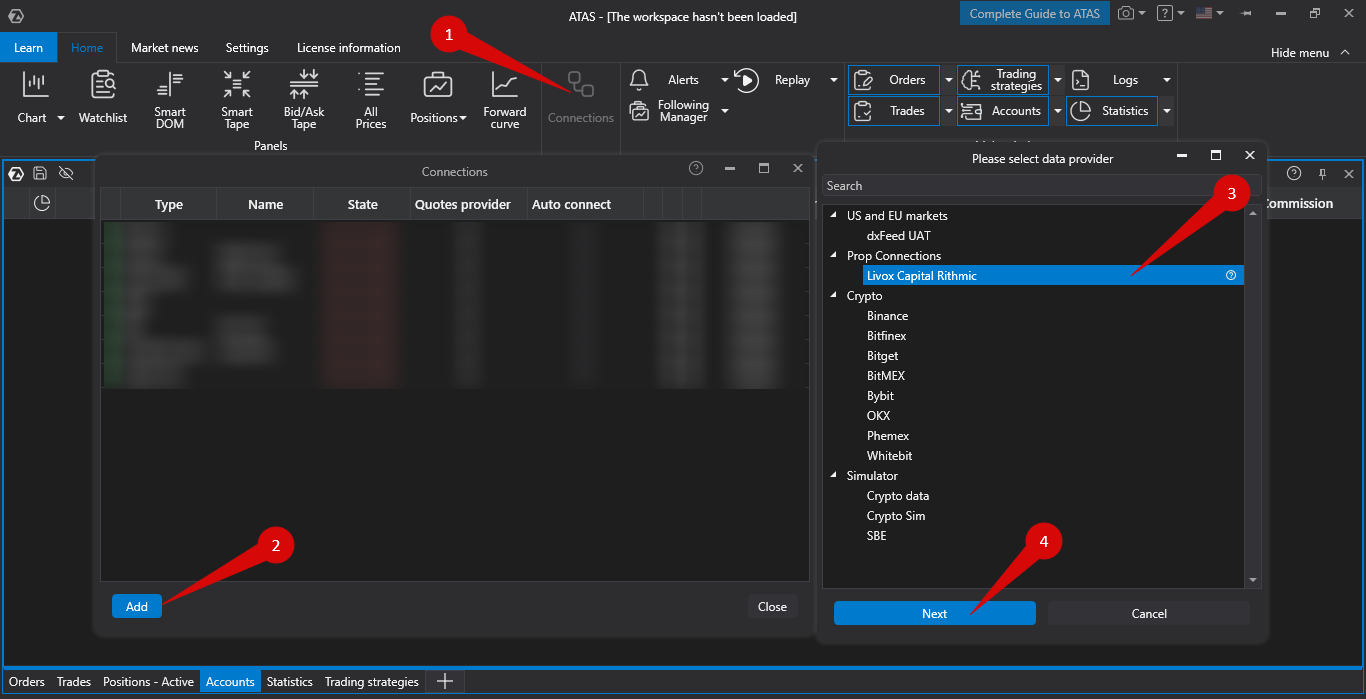1366x699 pixels.
Task: Toggle the Orders panel button
Action: pos(894,80)
